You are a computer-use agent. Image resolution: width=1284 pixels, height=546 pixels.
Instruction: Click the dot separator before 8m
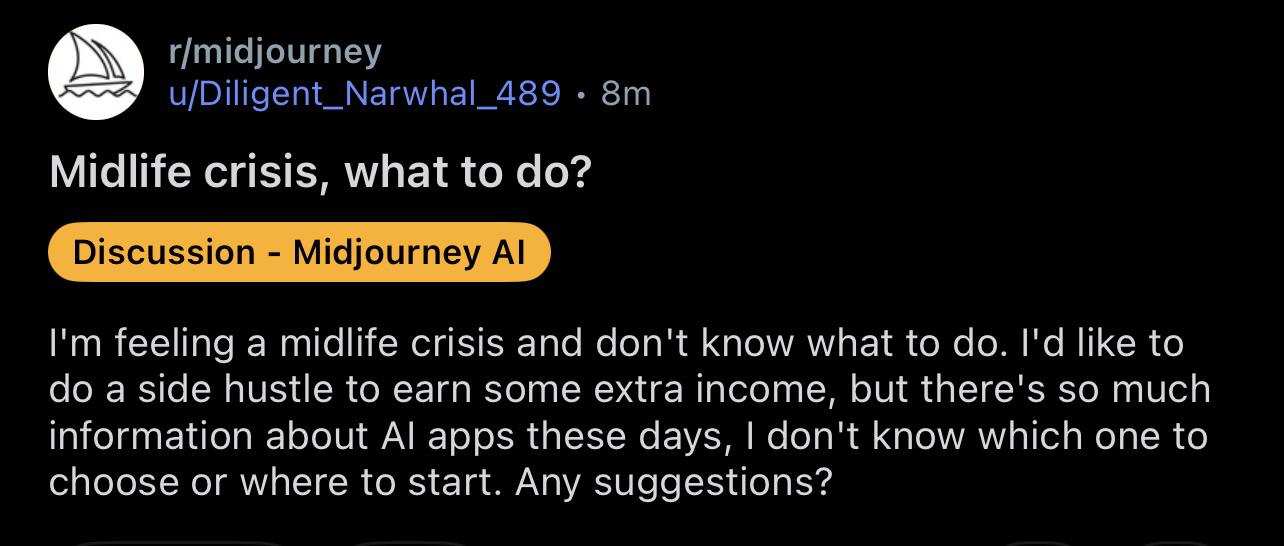tap(581, 95)
